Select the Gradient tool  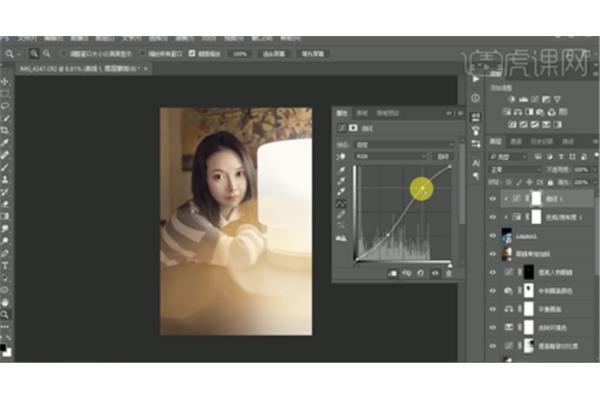5,217
